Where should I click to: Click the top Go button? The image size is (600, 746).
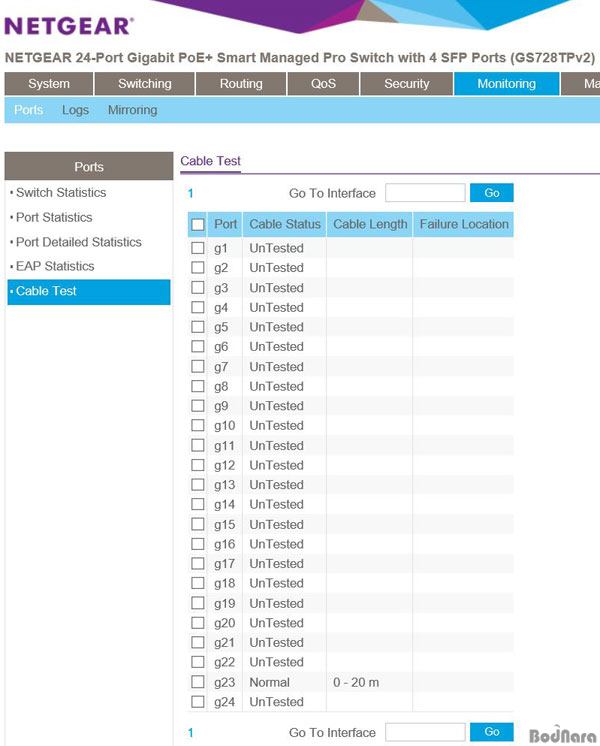(x=492, y=193)
